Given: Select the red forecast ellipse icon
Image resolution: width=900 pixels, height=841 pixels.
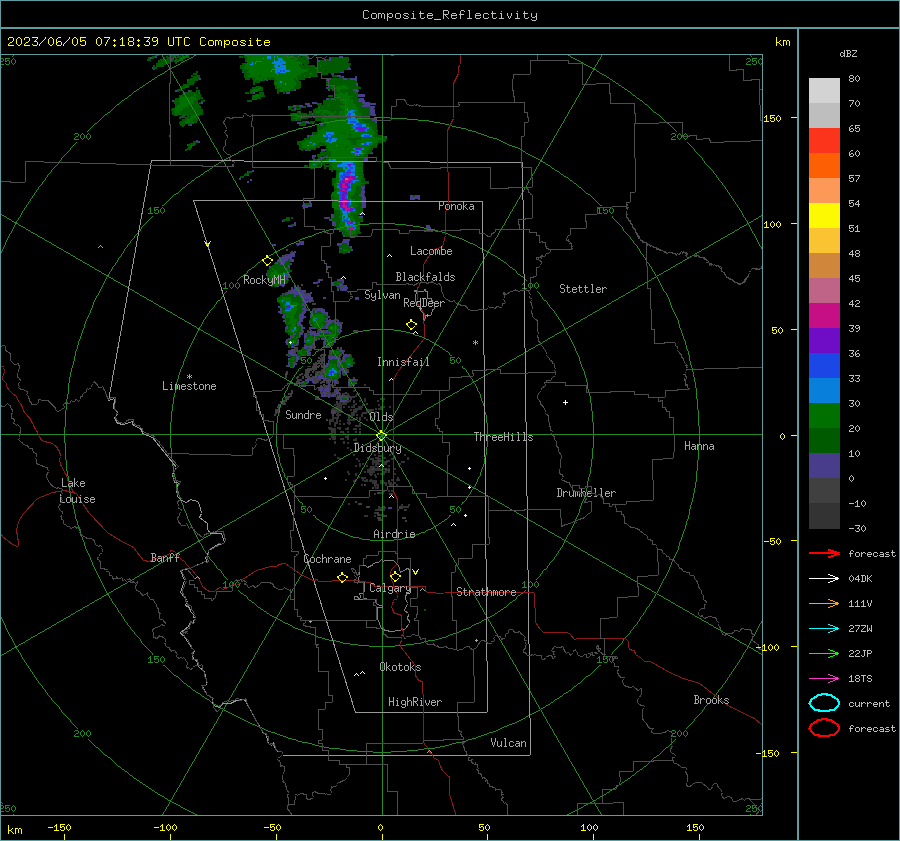Looking at the screenshot, I should coord(824,728).
